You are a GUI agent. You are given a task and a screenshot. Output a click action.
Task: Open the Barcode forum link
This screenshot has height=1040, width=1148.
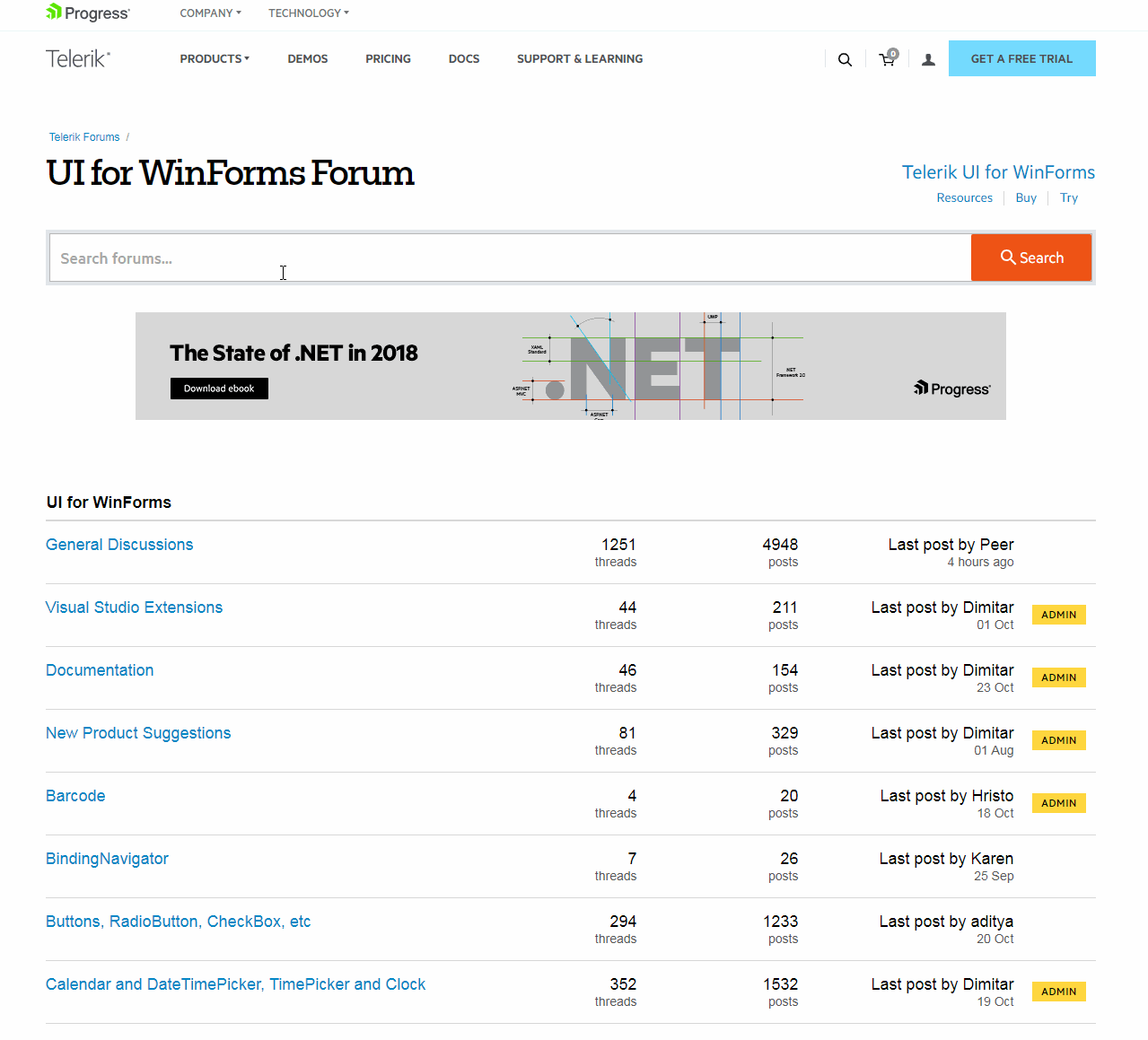tap(75, 796)
